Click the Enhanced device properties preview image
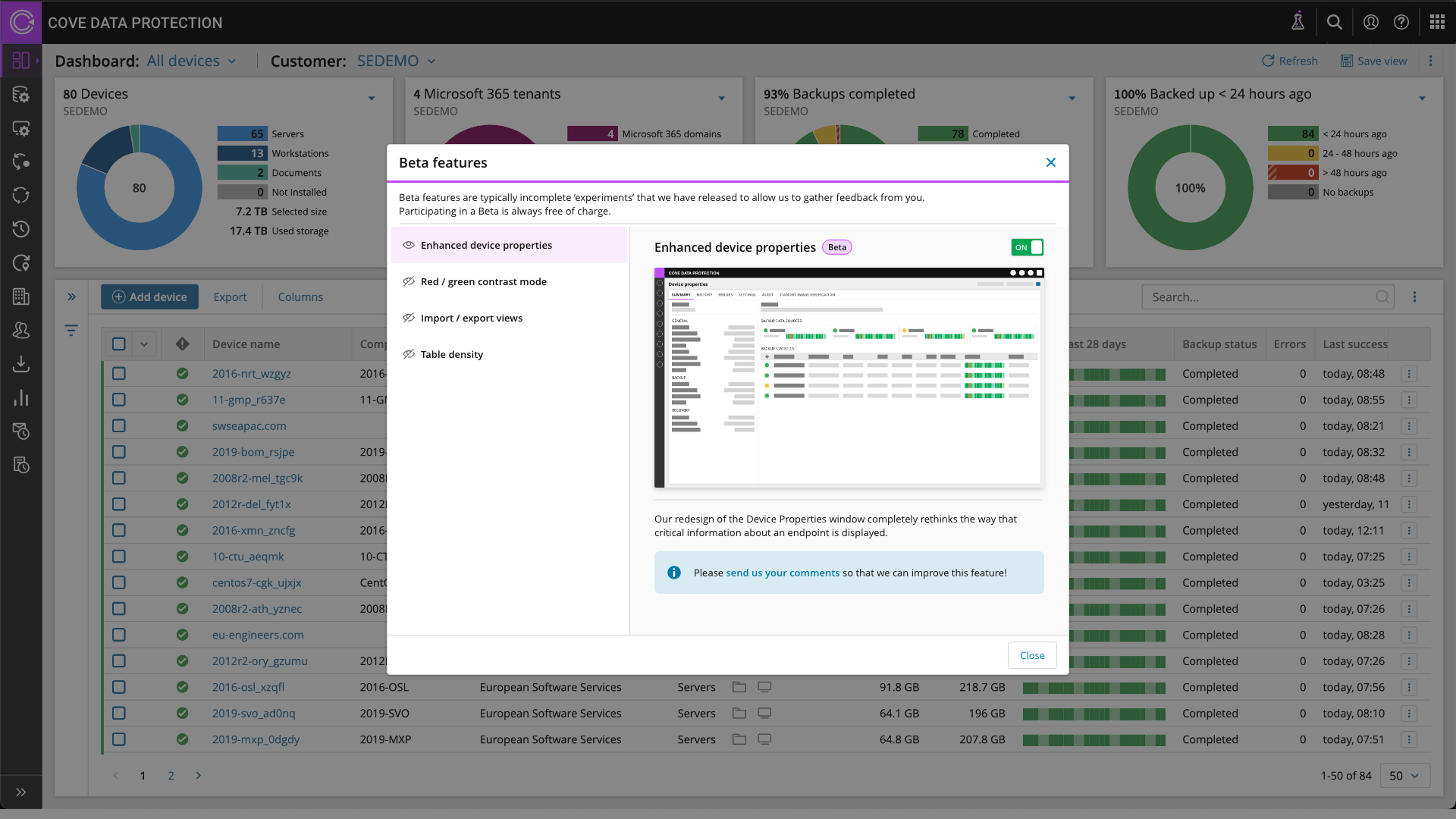 point(849,378)
